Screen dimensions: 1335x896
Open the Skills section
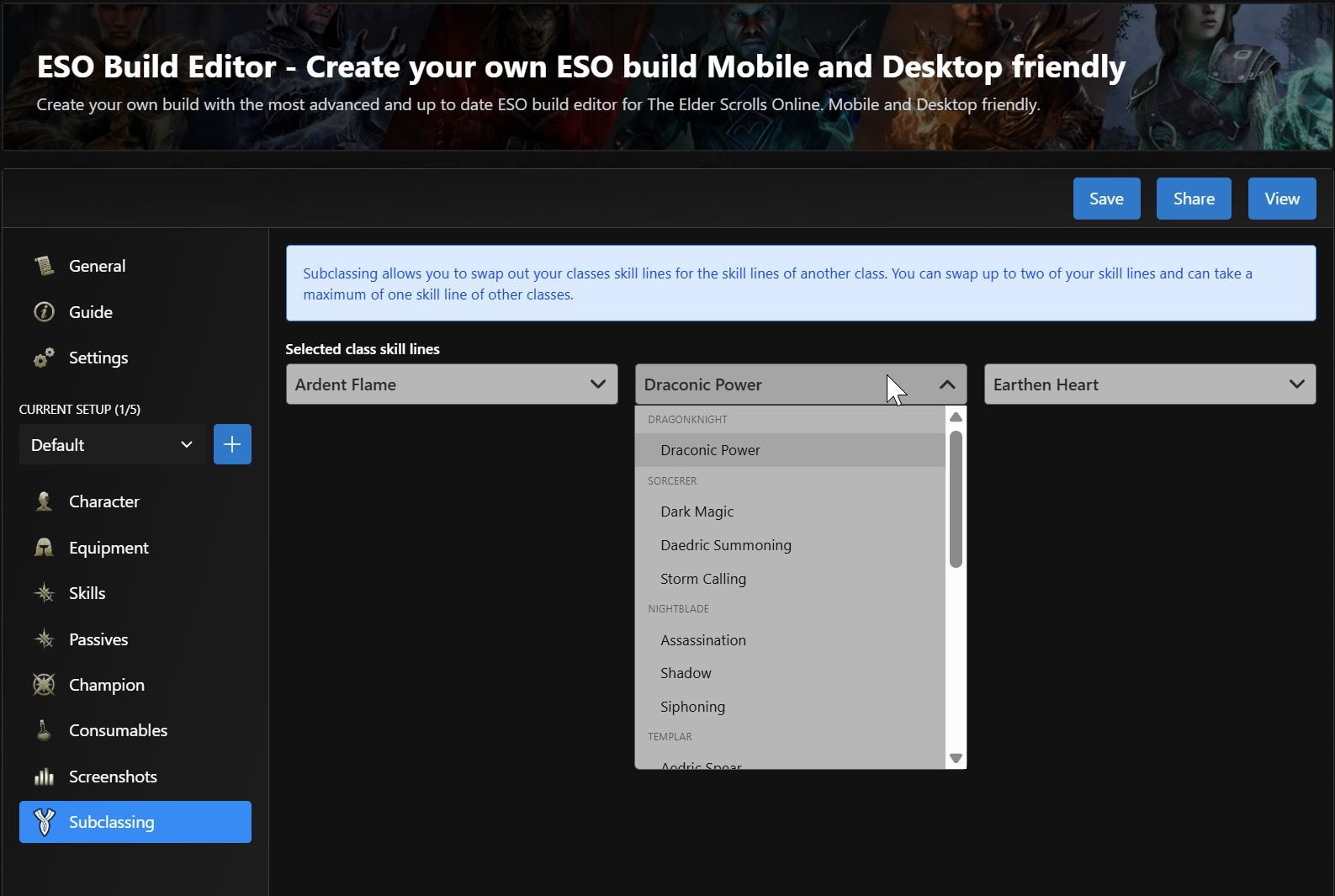click(x=135, y=593)
